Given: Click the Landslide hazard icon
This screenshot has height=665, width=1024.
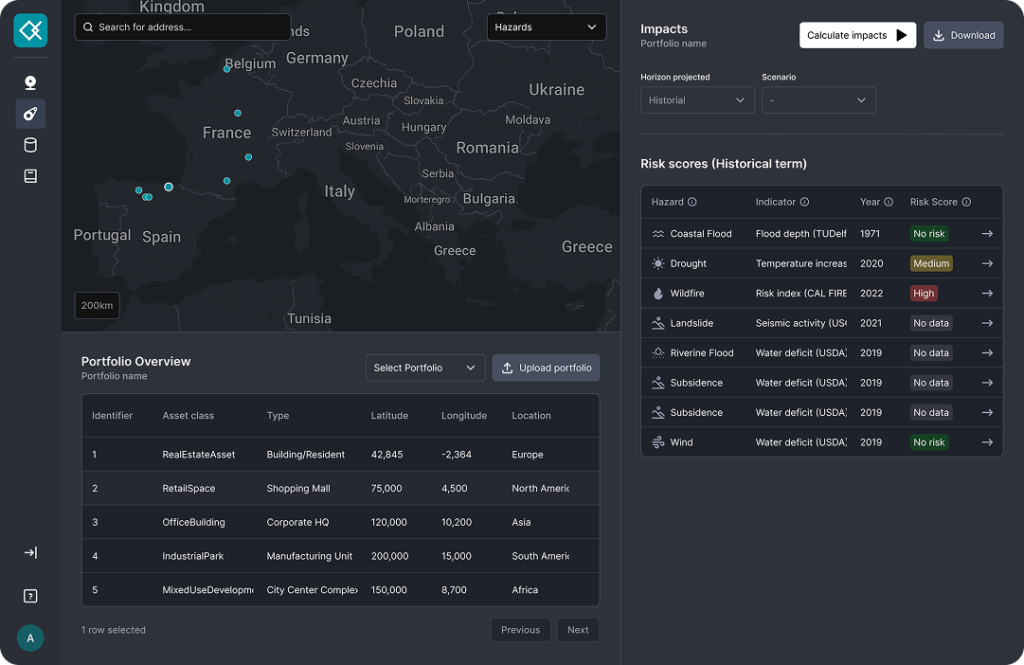Looking at the screenshot, I should [x=660, y=322].
